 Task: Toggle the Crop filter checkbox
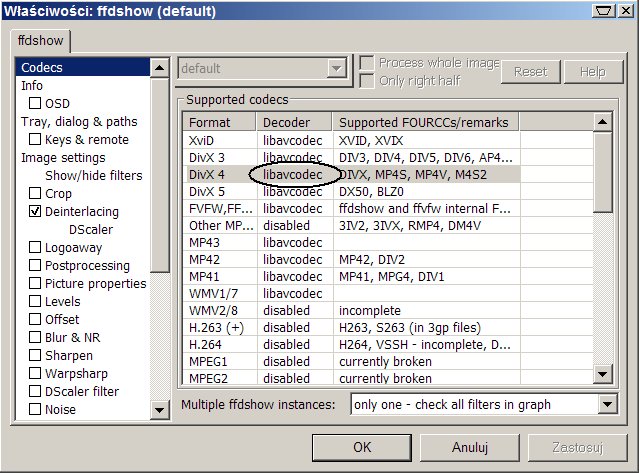click(x=36, y=194)
